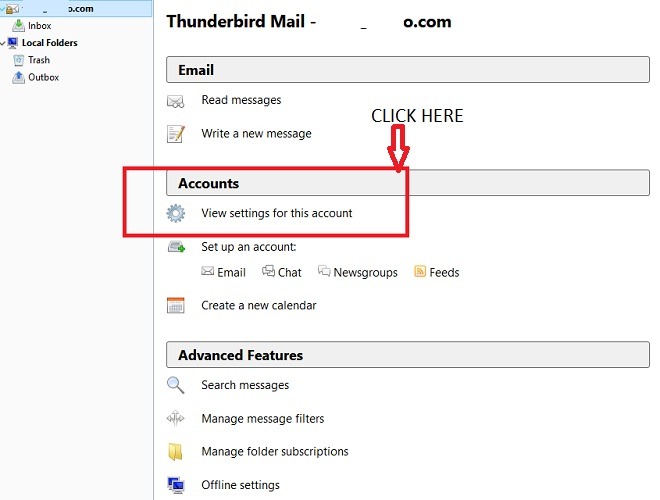Click the Search messages magnifier icon
Viewport: 660px width, 500px height.
coord(176,385)
